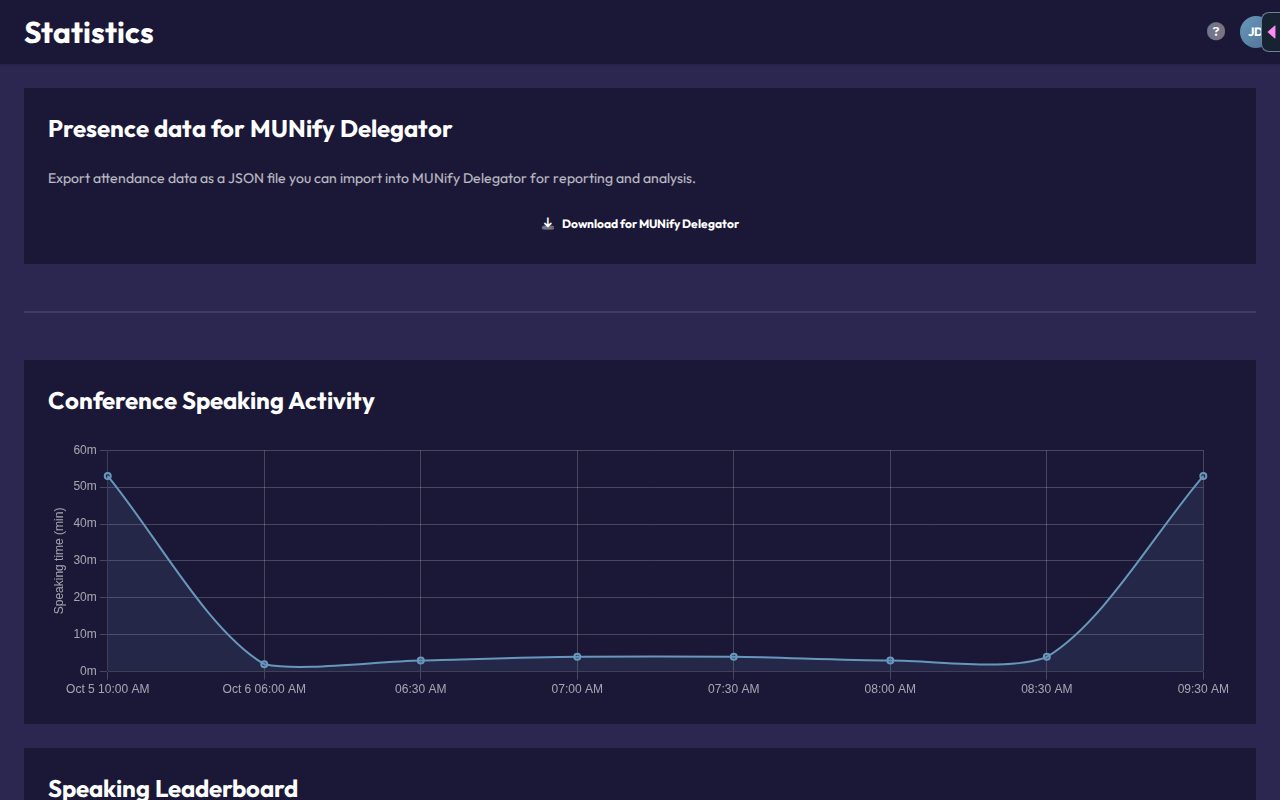
Task: Click the Speaking Leaderboard heading
Action: [x=173, y=788]
